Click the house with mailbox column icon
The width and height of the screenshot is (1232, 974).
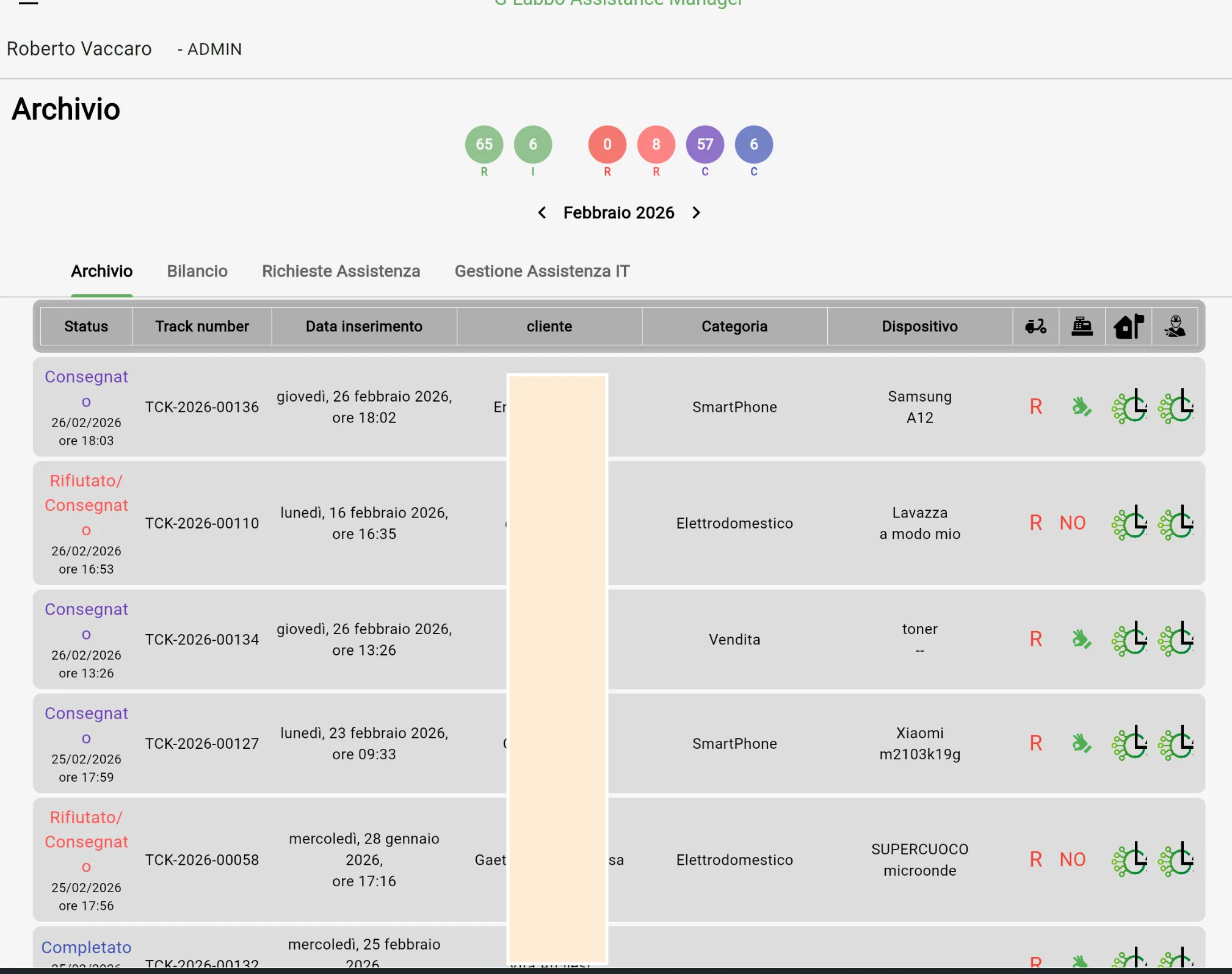(1128, 326)
